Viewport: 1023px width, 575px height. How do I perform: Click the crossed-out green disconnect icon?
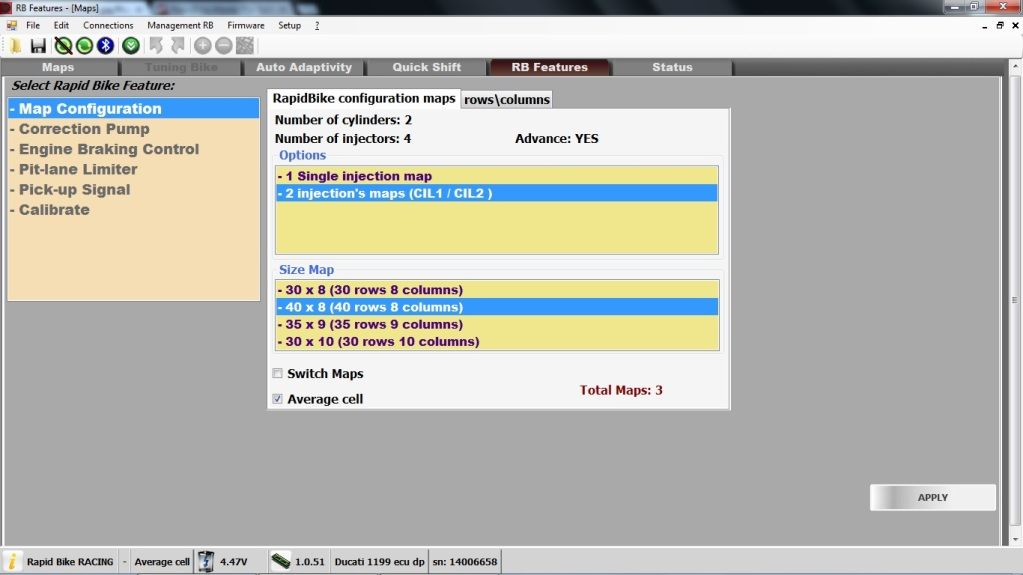pos(63,46)
